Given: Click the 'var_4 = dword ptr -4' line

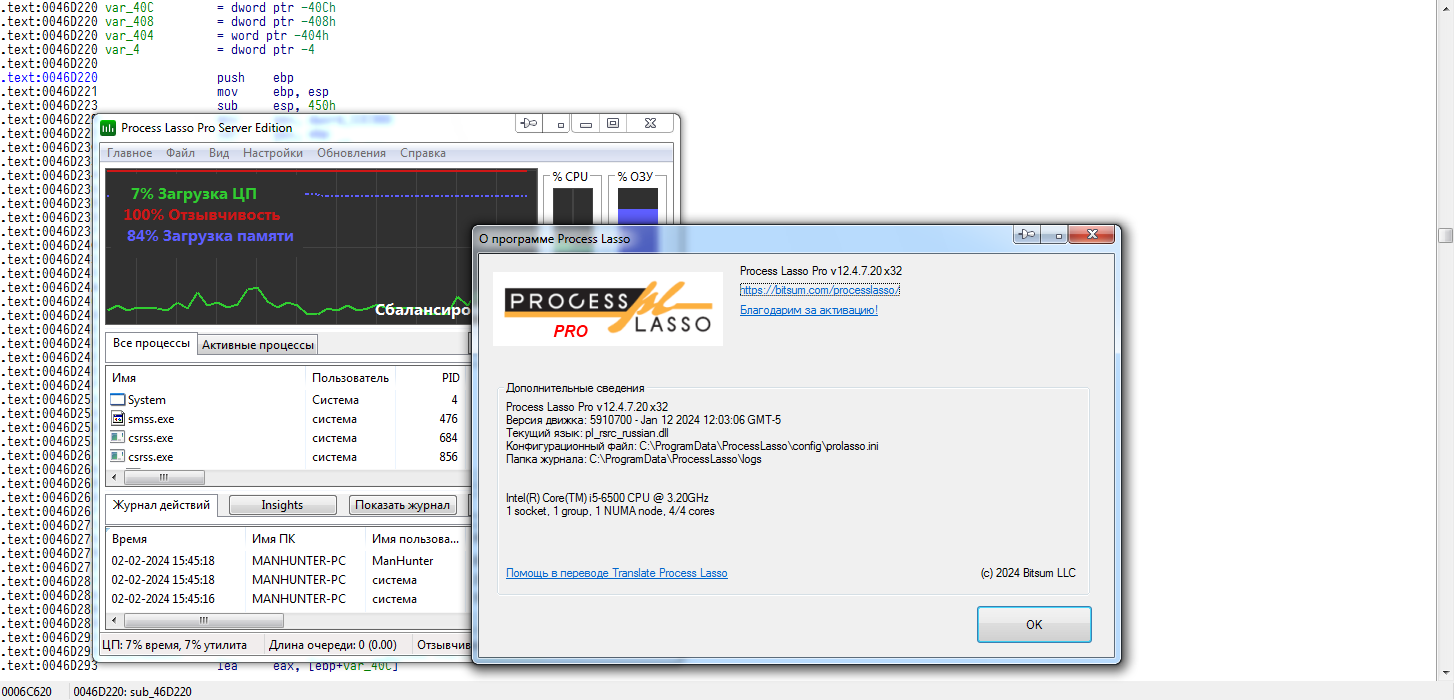Looking at the screenshot, I should (210, 49).
